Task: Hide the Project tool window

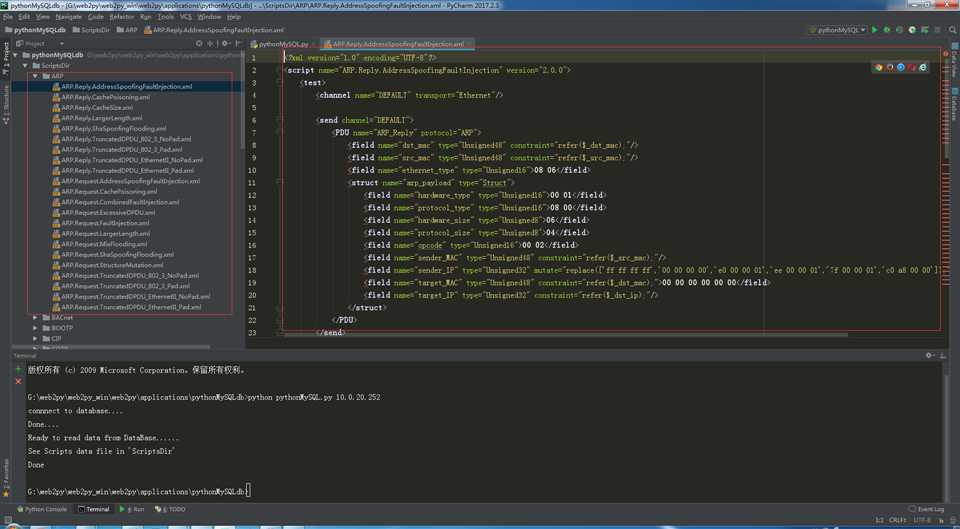Action: (238, 43)
